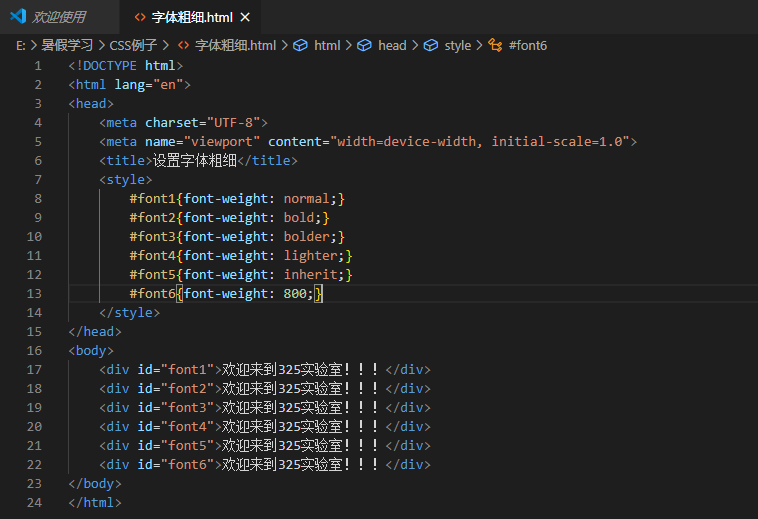Click the HTML file icon on the editor tab
Viewport: 758px width, 519px height.
140,17
